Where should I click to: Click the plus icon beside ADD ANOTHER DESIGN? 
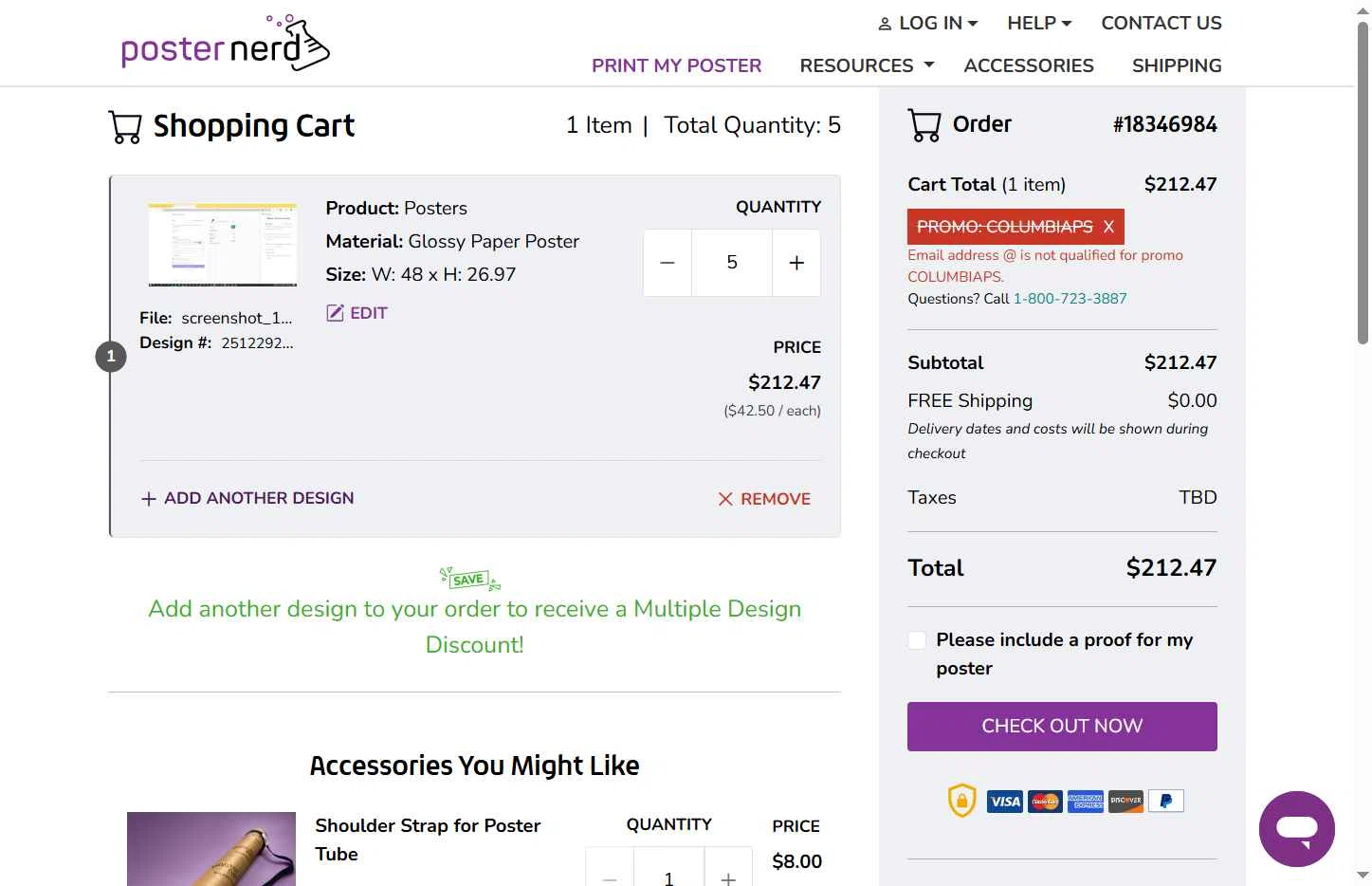pyautogui.click(x=149, y=499)
